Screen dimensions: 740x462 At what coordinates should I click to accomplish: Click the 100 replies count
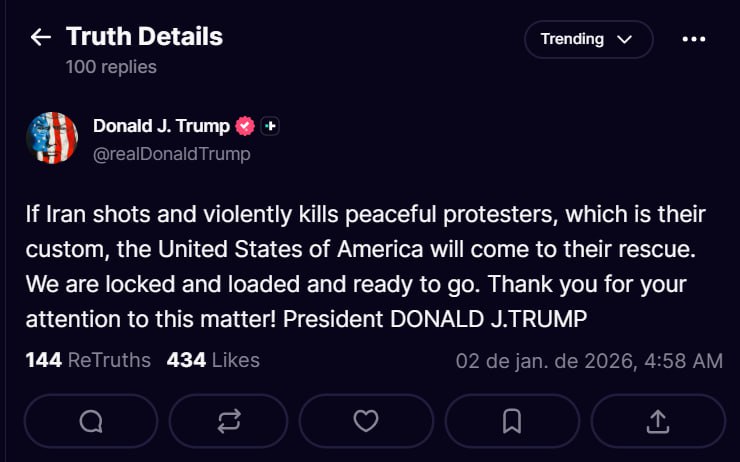tap(111, 67)
